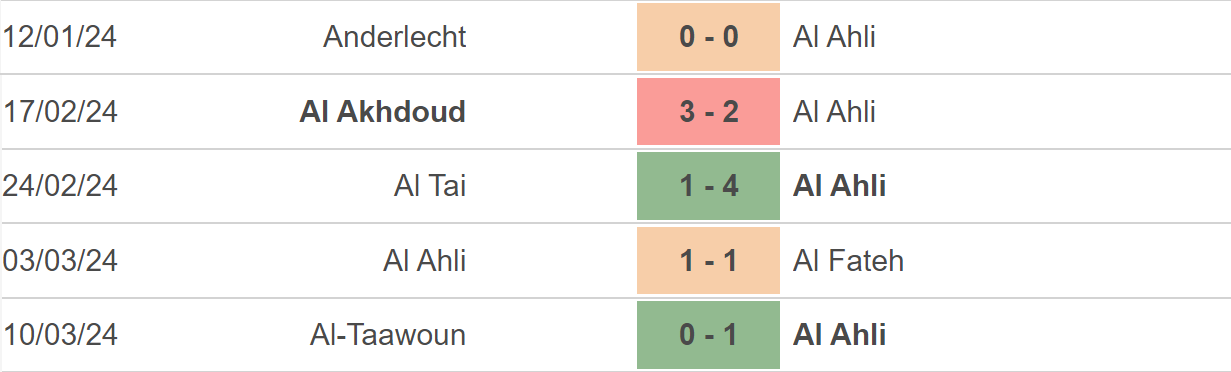
Task: Select the 1 - 4 green score
Action: click(x=708, y=186)
